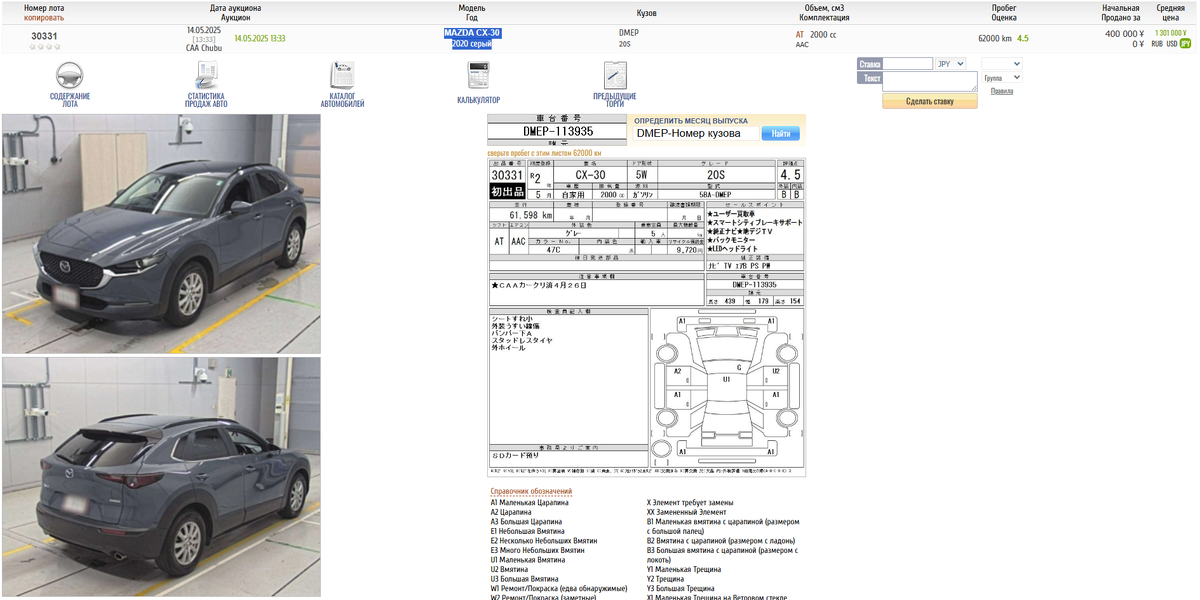Viewport: 1200px width, 600px height.
Task: Open the car catalog icon
Action: [x=342, y=76]
